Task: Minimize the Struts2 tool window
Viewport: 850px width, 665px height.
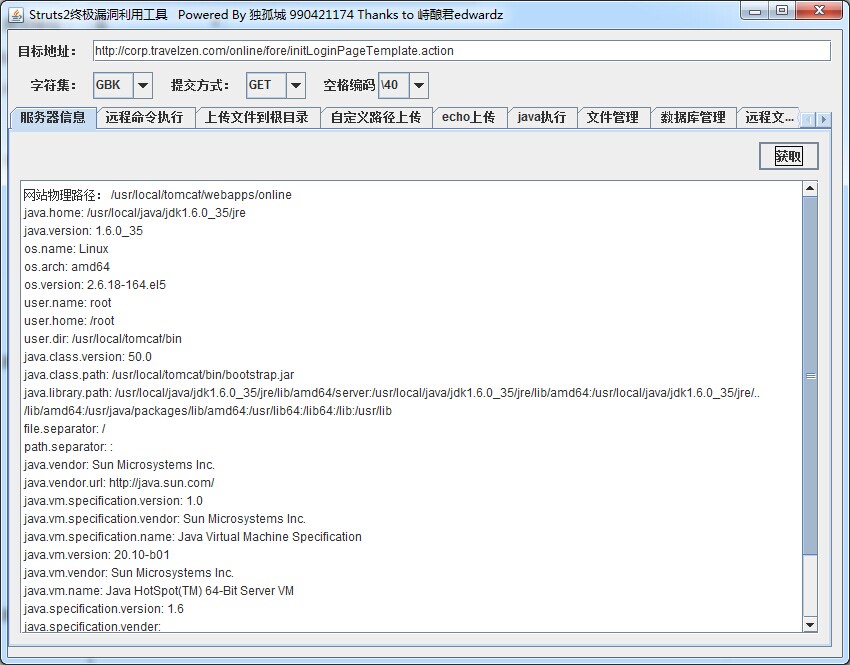Action: pyautogui.click(x=755, y=11)
